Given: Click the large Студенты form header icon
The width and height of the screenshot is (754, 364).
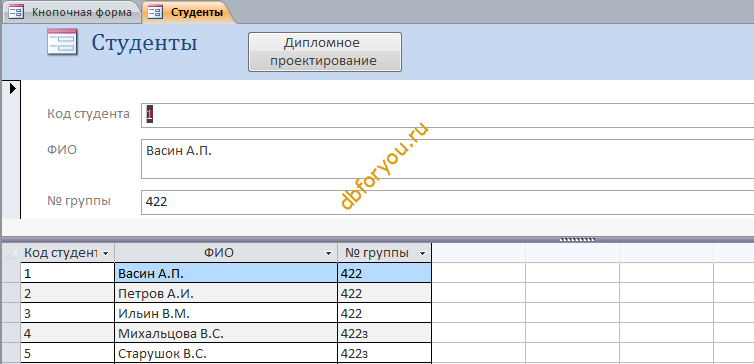Looking at the screenshot, I should tap(63, 42).
